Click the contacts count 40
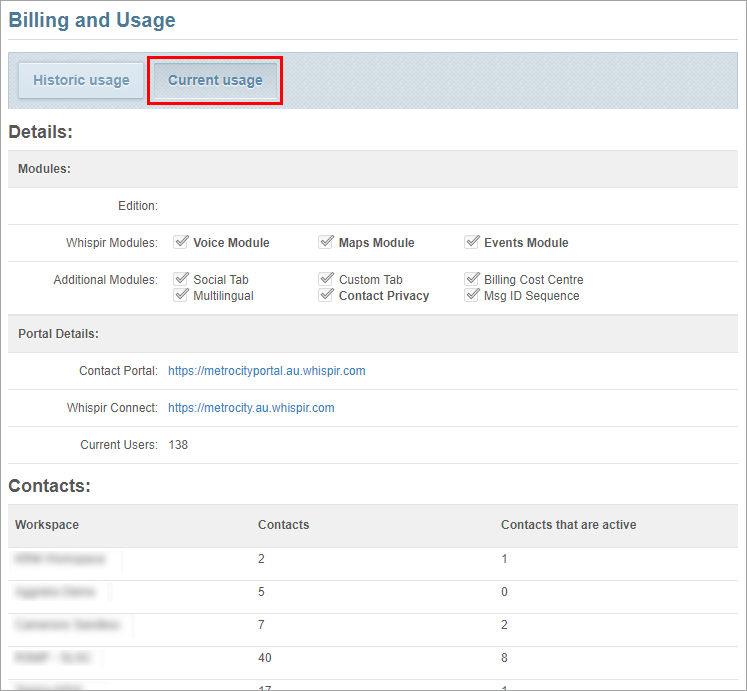This screenshot has height=691, width=747. 265,658
